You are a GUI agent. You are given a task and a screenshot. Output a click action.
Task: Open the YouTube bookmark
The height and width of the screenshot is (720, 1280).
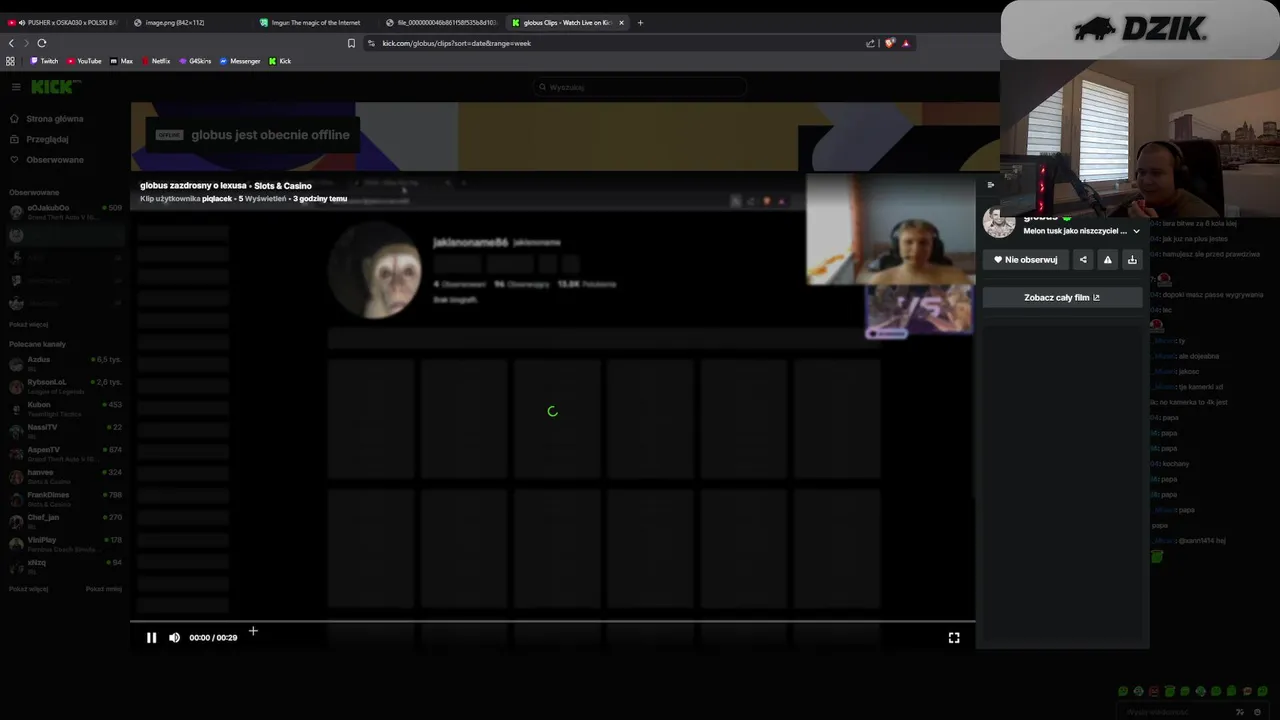[x=84, y=61]
